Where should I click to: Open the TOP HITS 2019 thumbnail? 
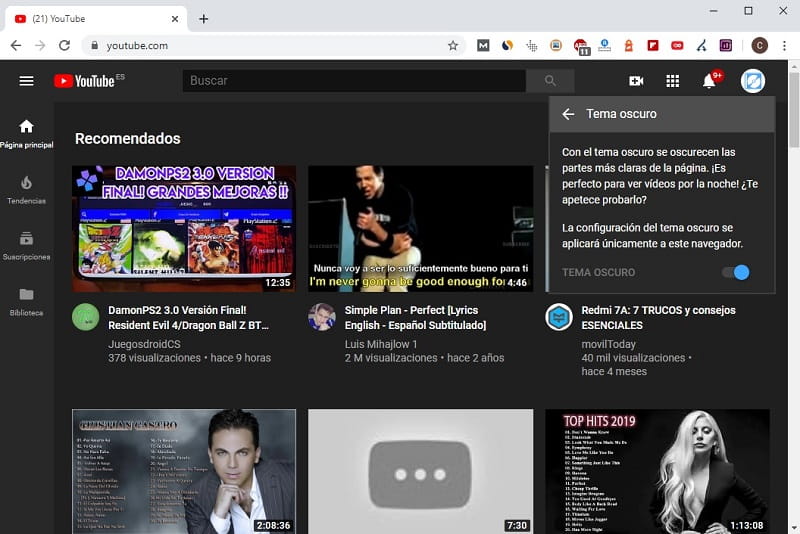pos(657,470)
